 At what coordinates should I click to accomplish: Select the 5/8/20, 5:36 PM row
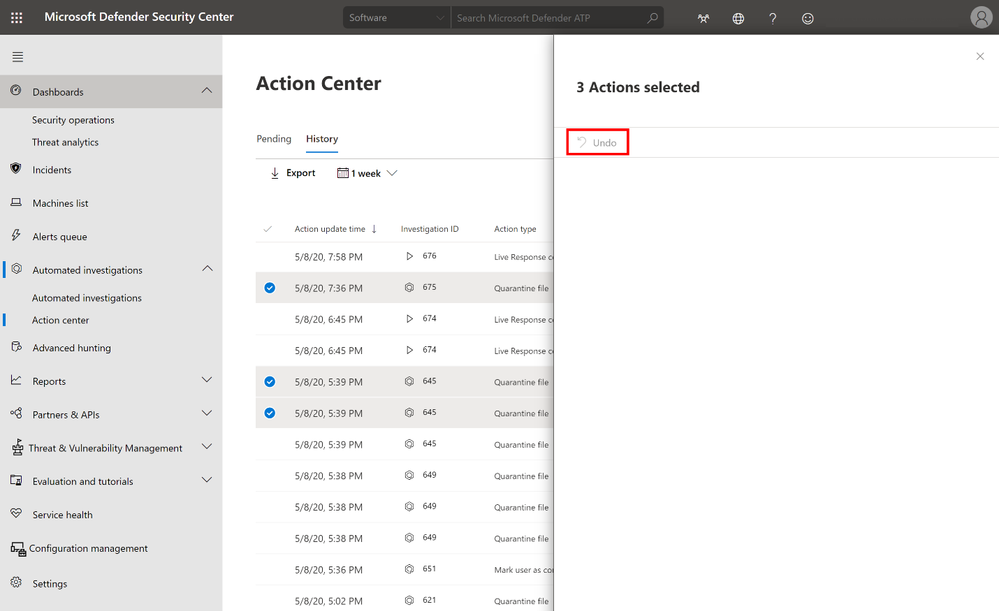[x=405, y=570]
